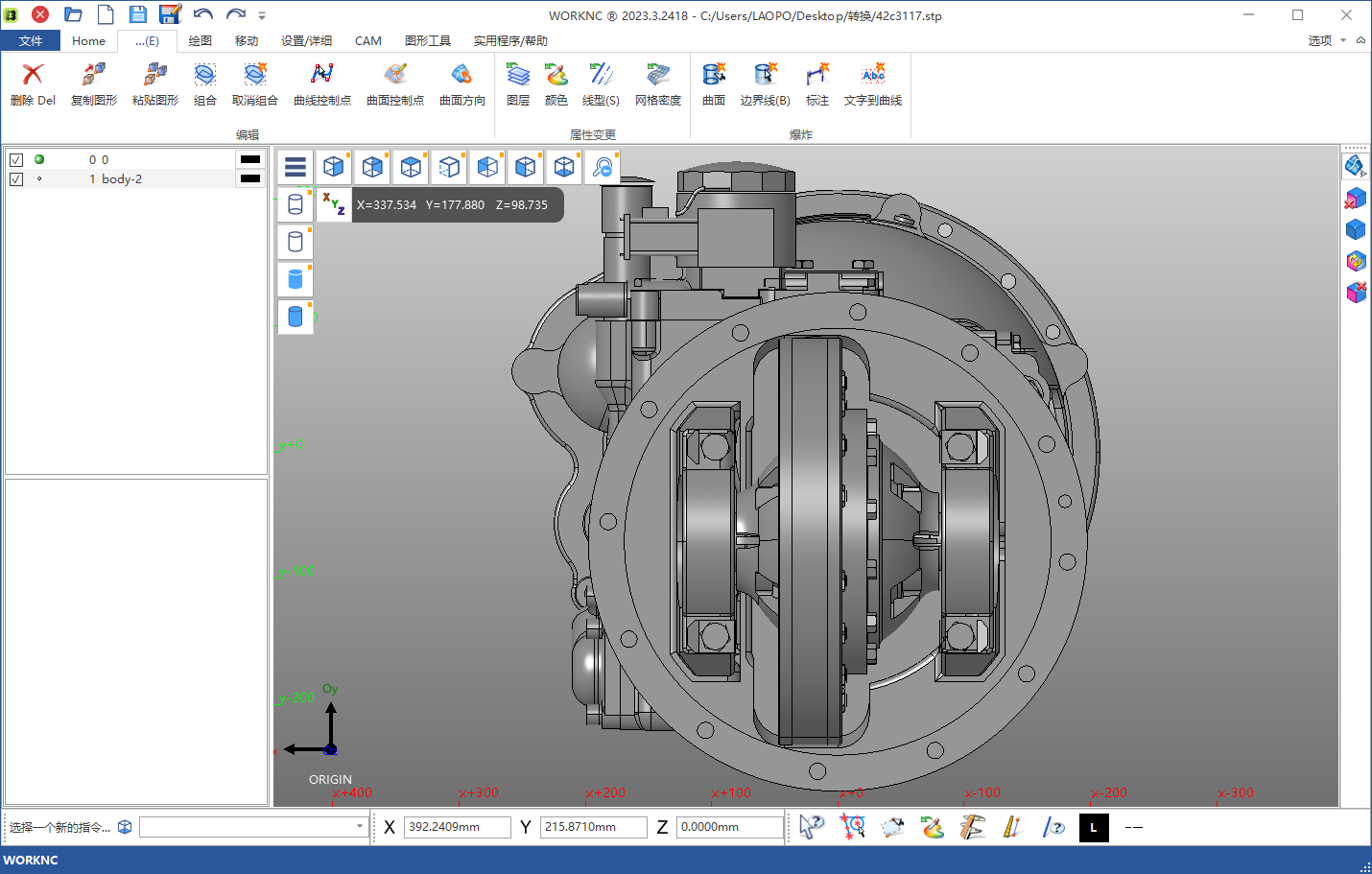
Task: Click the paint palette color tool in bottom bar
Action: [x=932, y=827]
